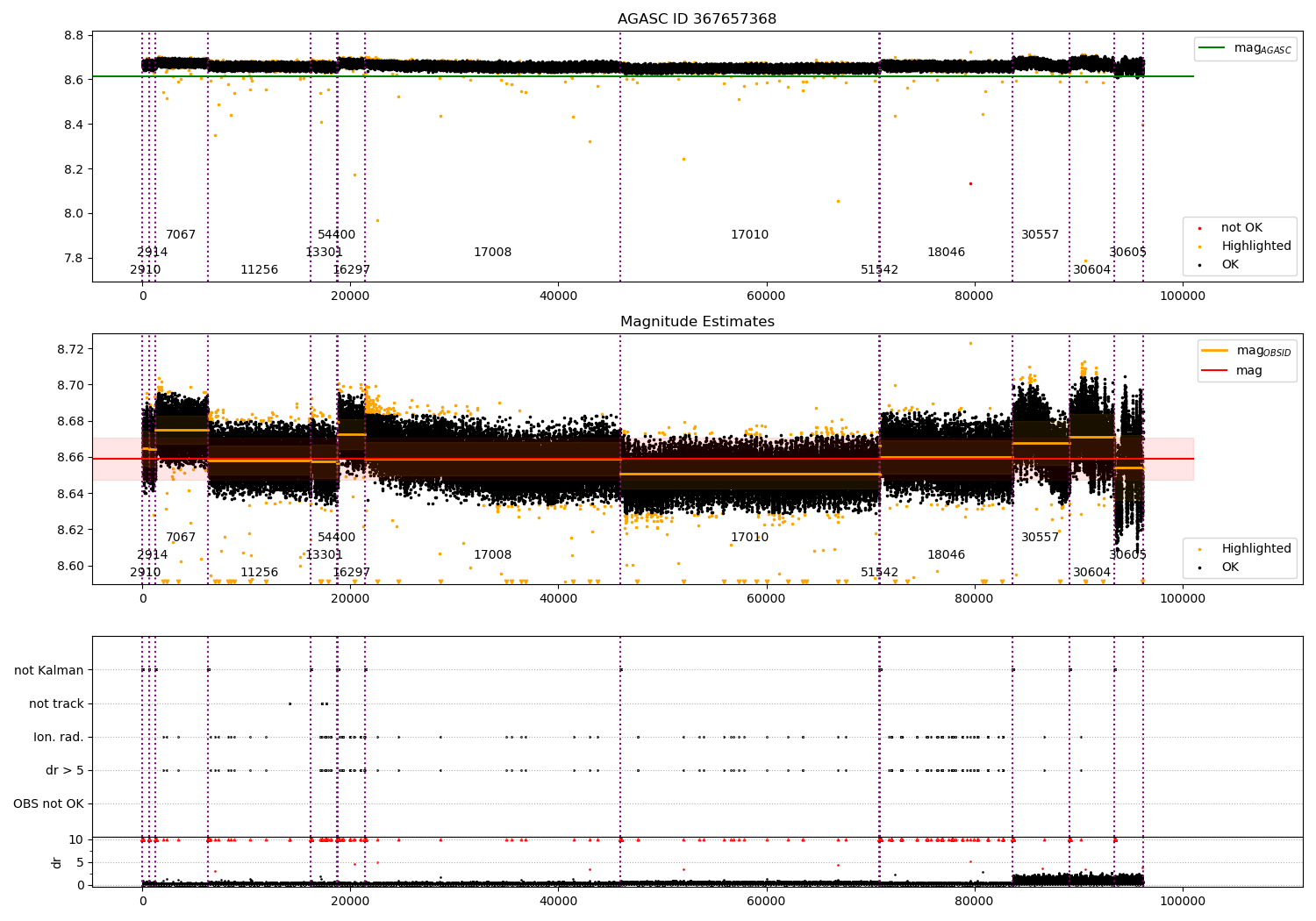The image size is (1316, 921).
Task: Click obsid label 17010 in the top plot
Action: tap(750, 235)
